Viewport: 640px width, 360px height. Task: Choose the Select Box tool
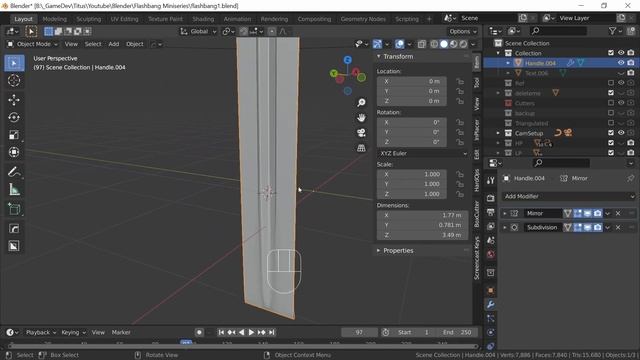[x=14, y=63]
